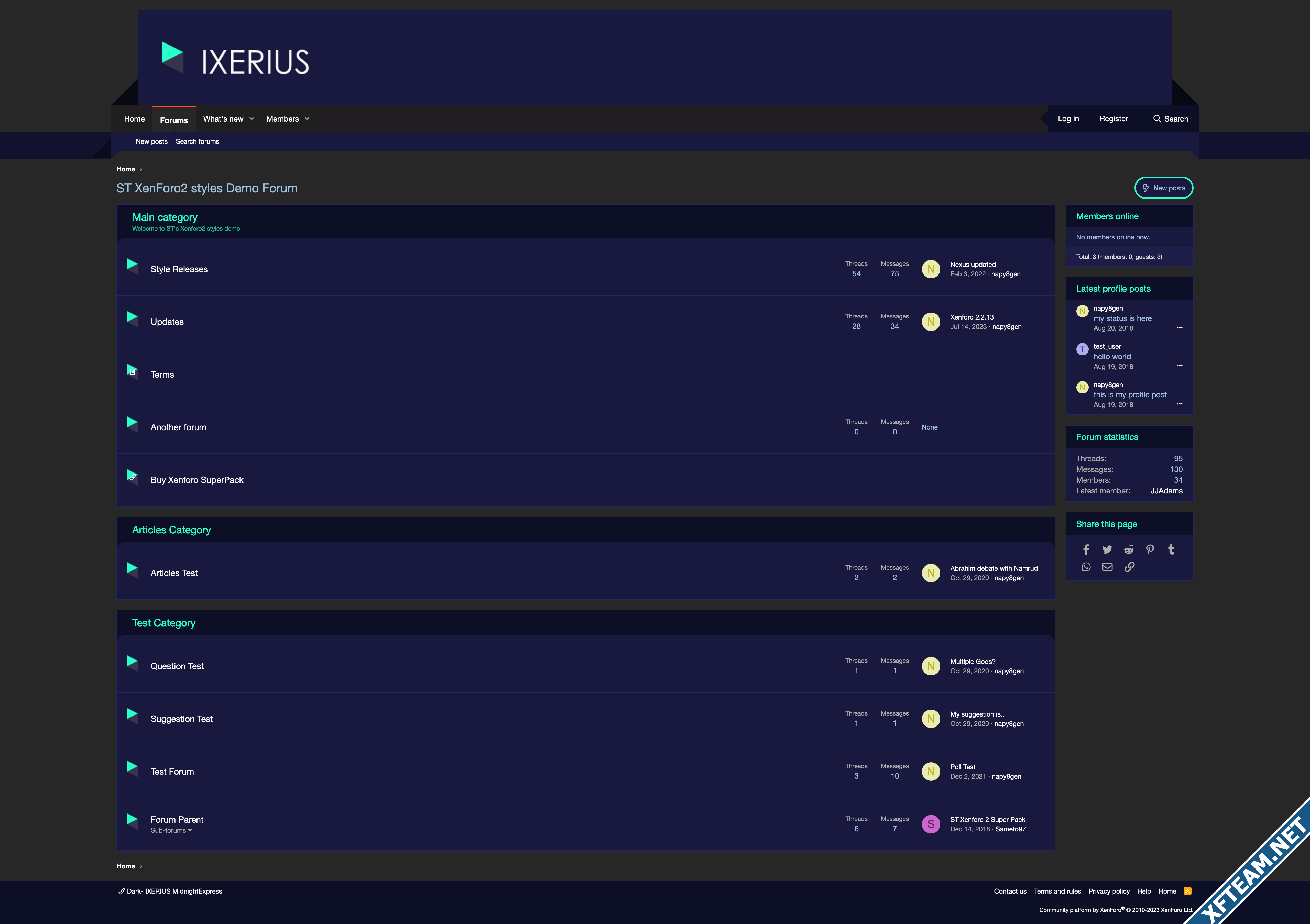
Task: Open the What's new tab
Action: click(223, 119)
